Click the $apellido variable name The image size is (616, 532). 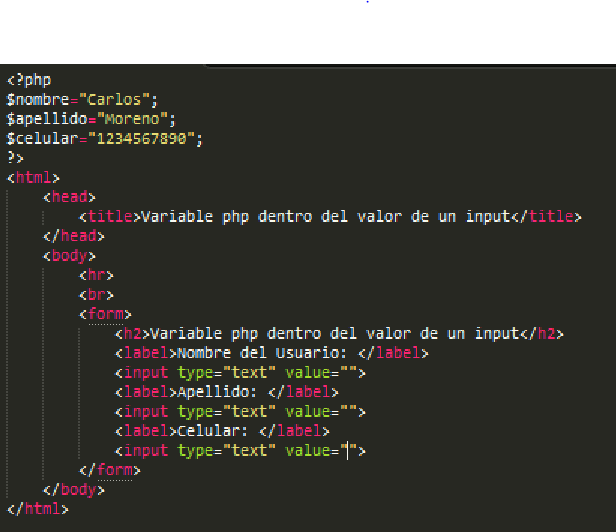47,119
